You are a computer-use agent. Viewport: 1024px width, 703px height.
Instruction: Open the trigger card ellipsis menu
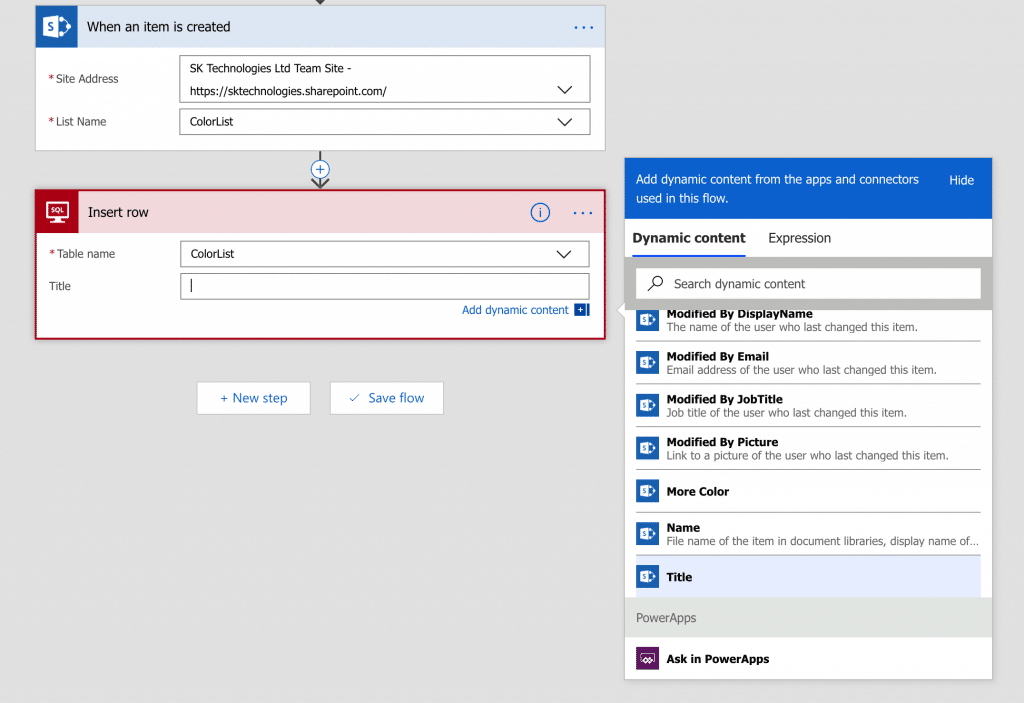pyautogui.click(x=583, y=27)
